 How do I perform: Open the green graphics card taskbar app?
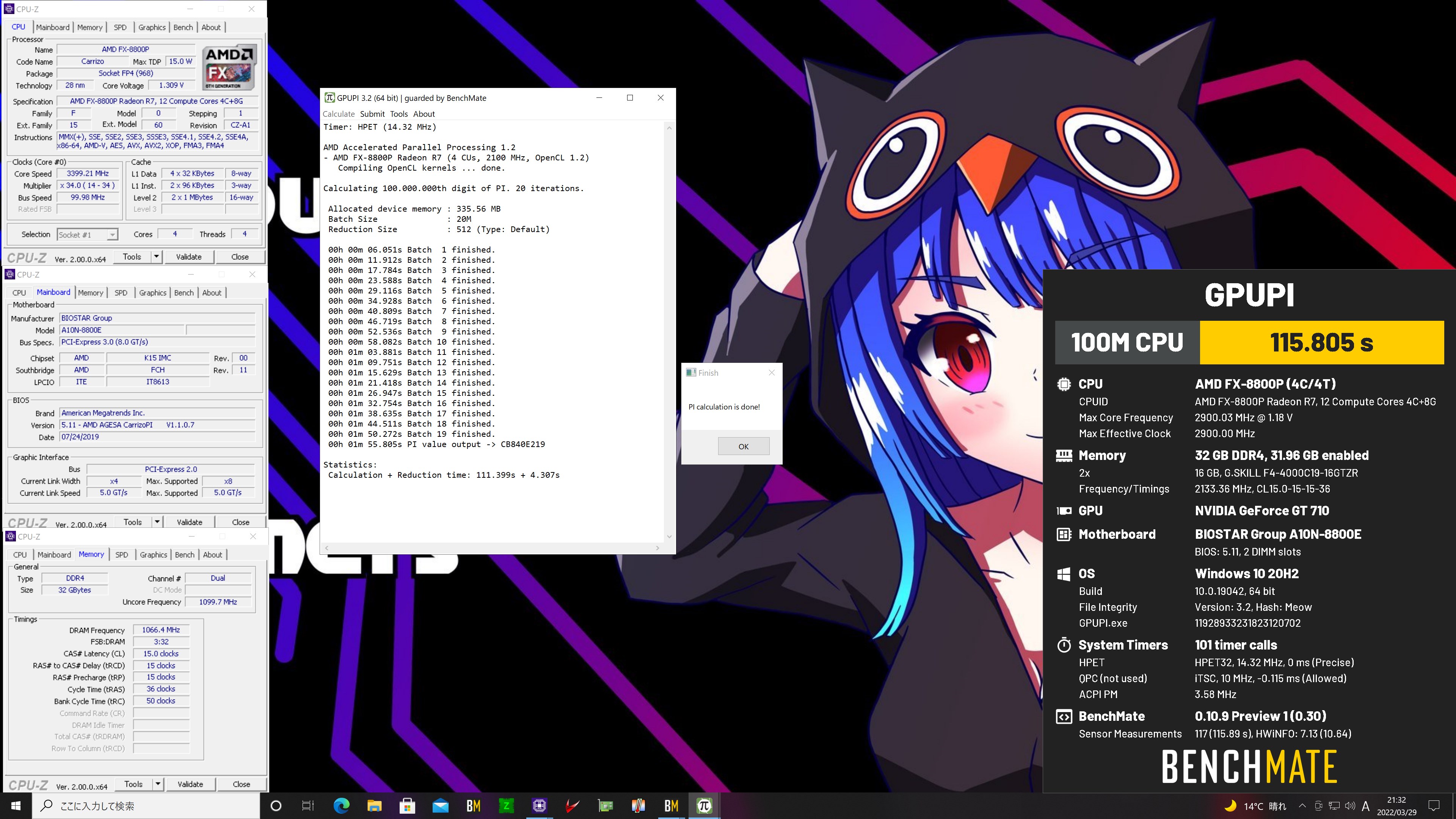coord(606,806)
